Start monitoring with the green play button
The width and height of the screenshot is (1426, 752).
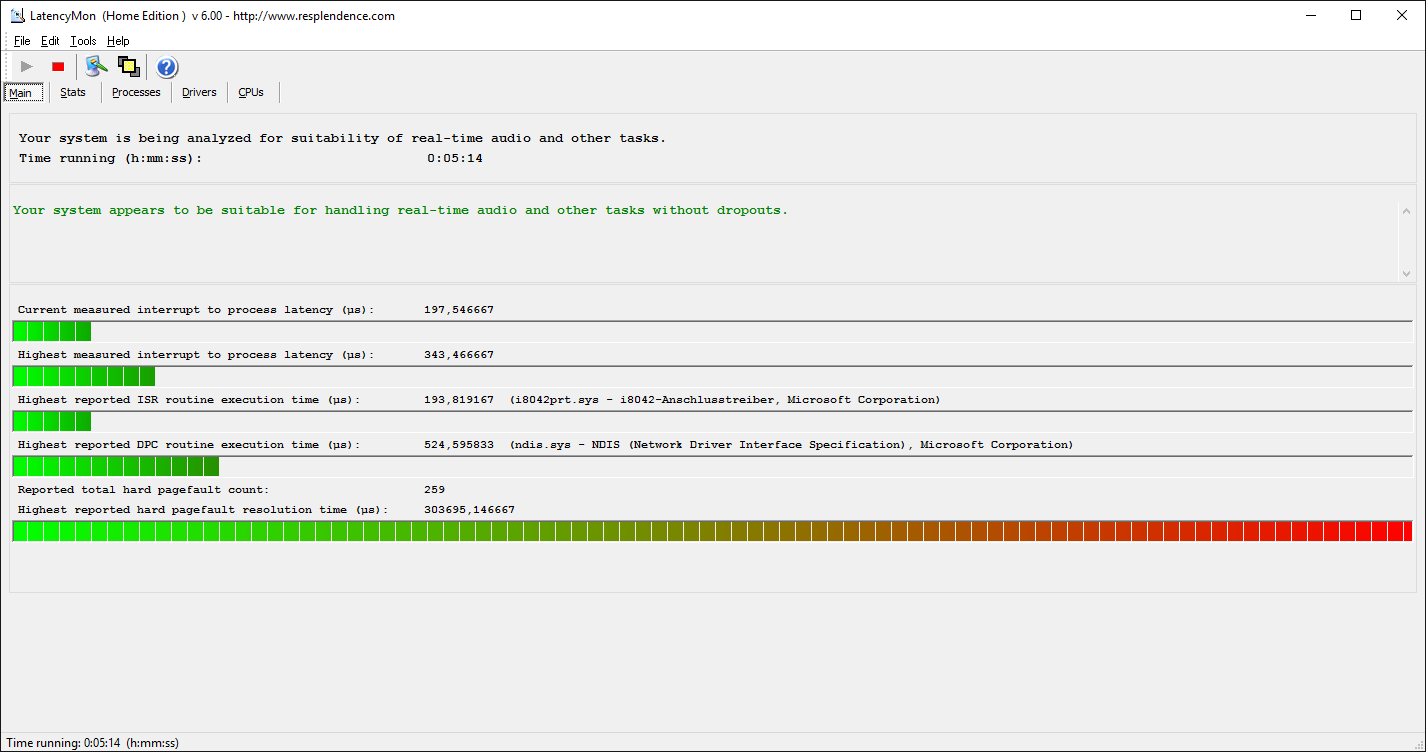27,67
